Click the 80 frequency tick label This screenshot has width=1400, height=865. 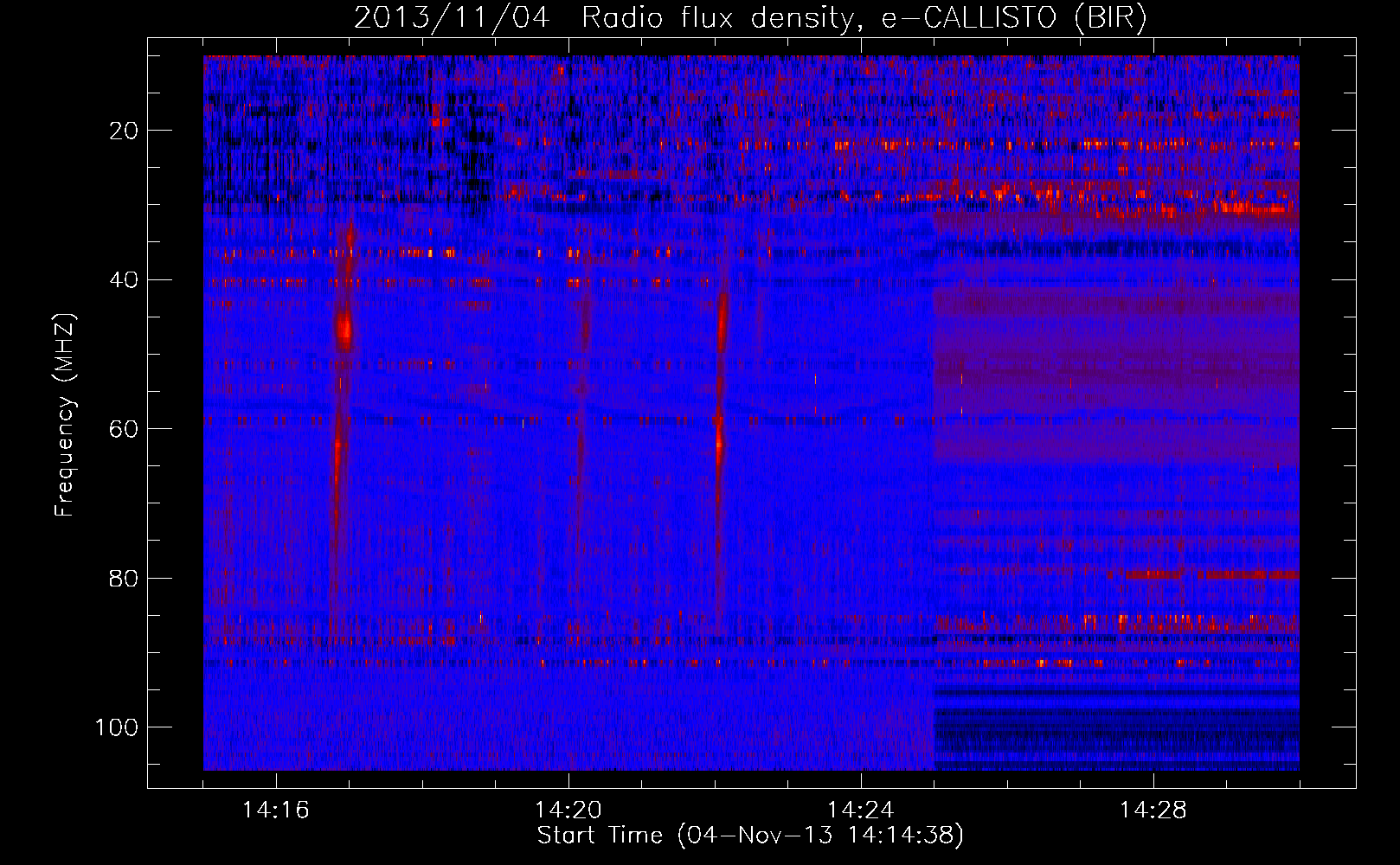click(x=125, y=579)
